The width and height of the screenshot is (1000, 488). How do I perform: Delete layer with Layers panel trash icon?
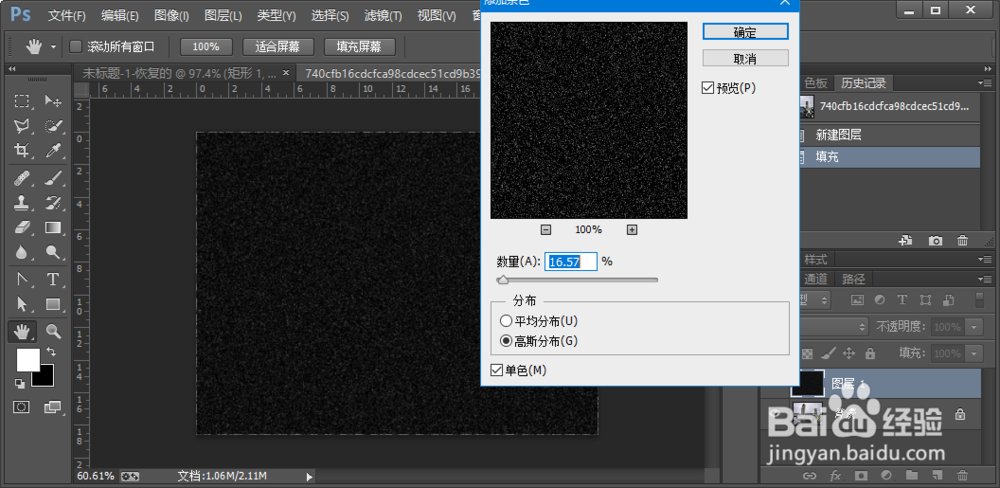tap(962, 475)
